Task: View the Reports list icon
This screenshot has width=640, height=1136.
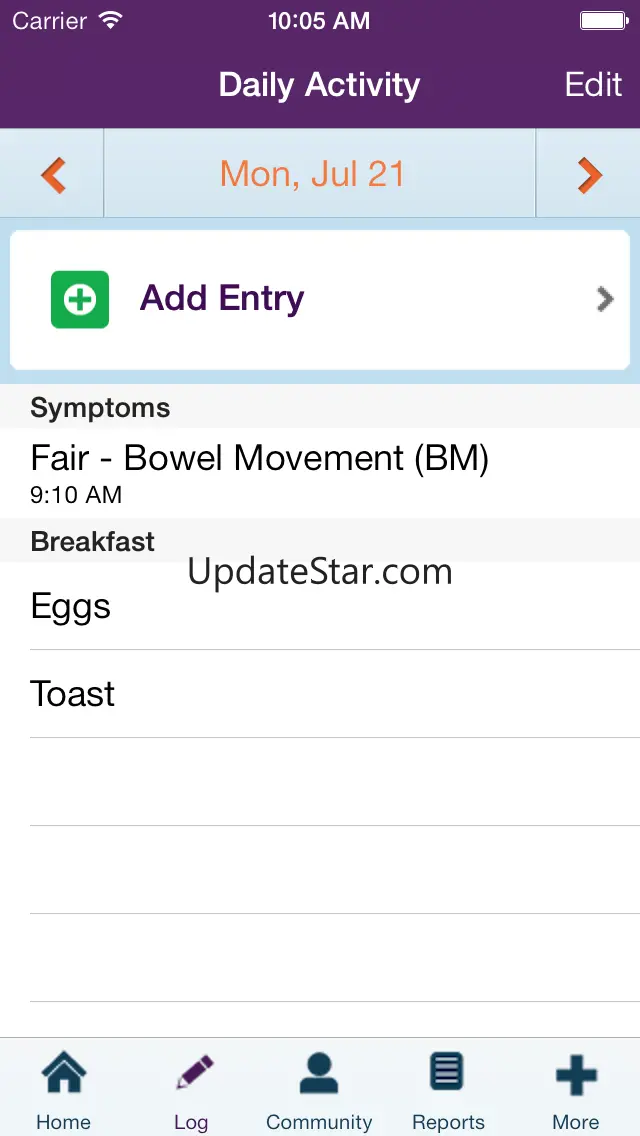Action: point(447,1072)
